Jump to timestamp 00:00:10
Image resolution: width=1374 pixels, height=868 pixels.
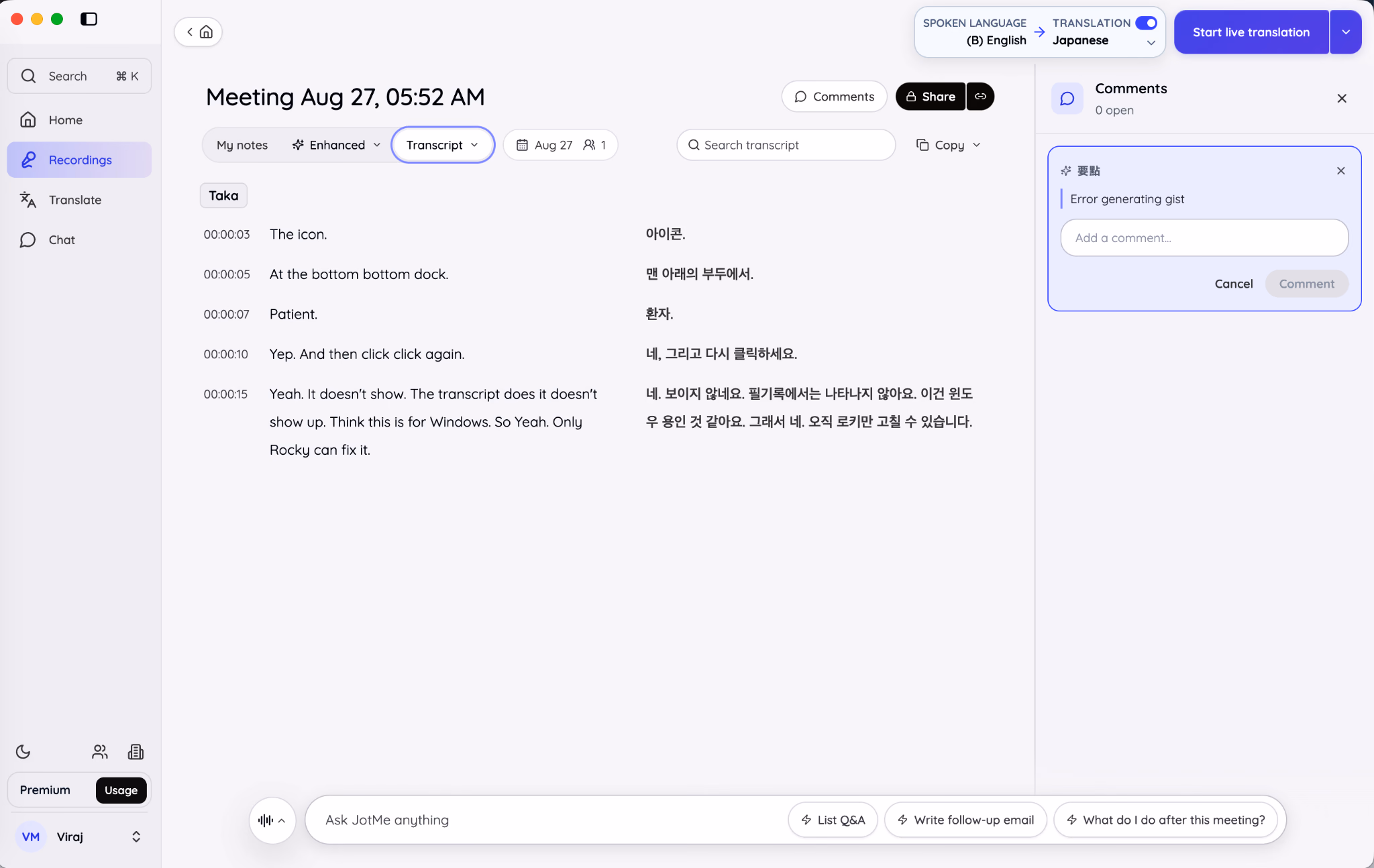click(225, 354)
